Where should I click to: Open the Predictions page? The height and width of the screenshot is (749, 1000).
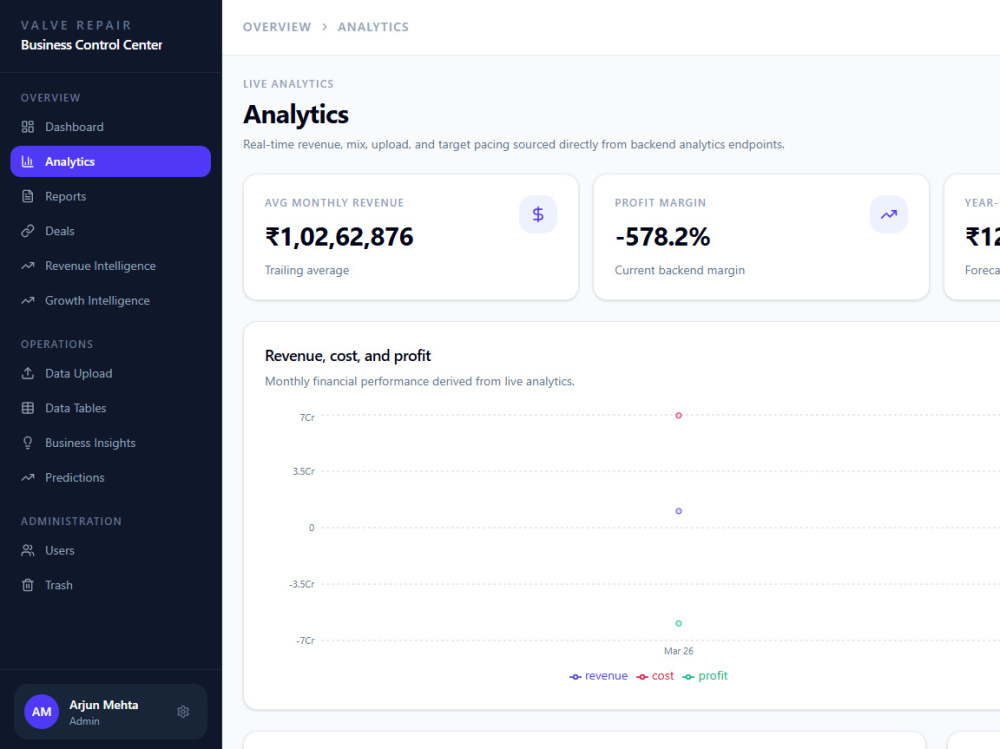[110, 477]
